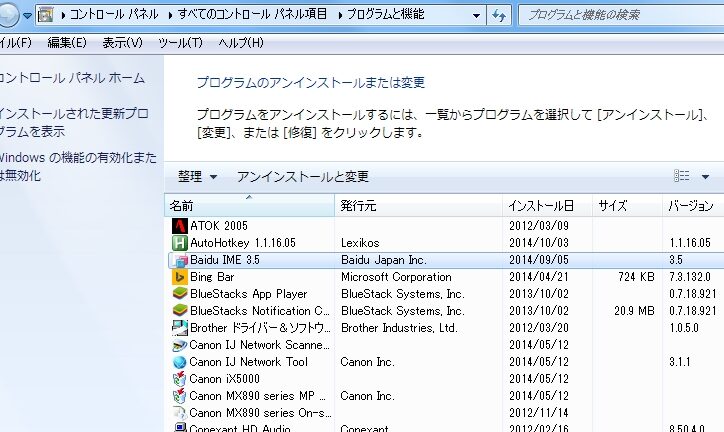This screenshot has height=432, width=724.
Task: Sort by the バージョン column header
Action: click(694, 205)
